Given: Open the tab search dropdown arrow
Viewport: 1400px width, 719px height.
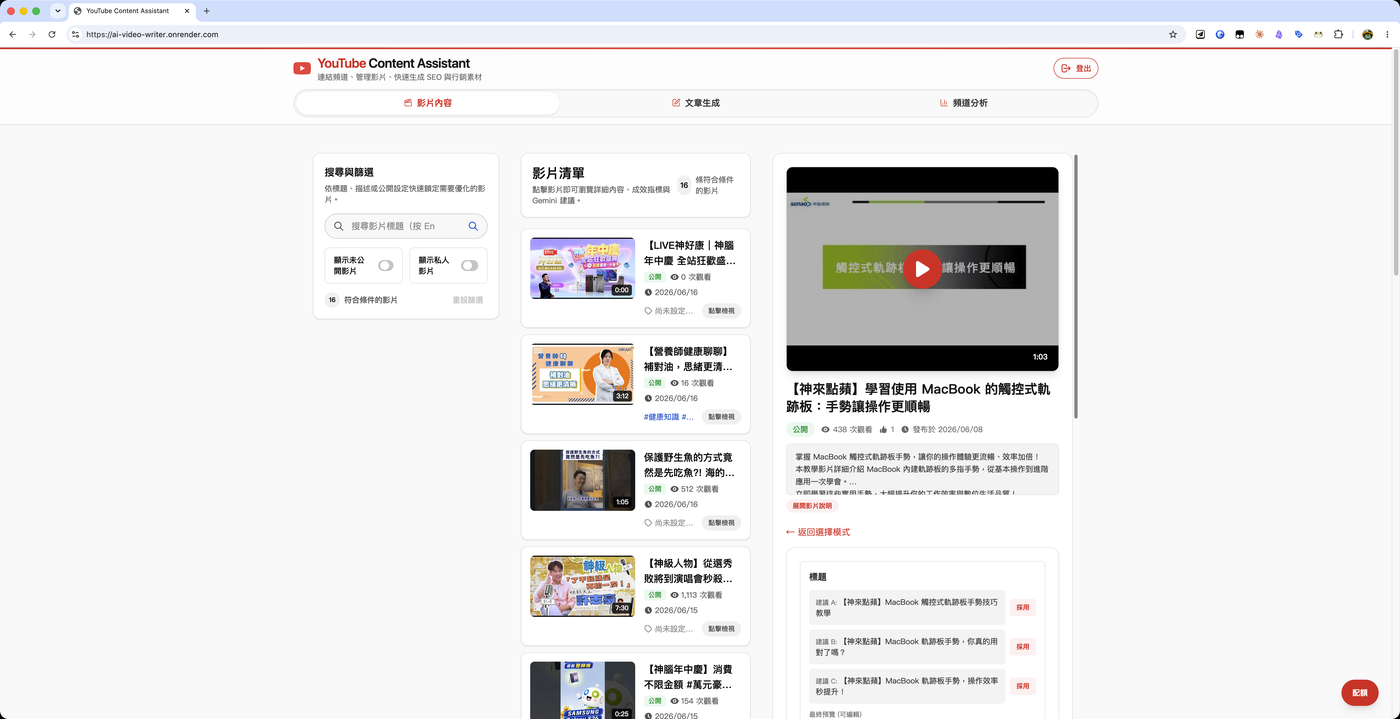Looking at the screenshot, I should [58, 11].
